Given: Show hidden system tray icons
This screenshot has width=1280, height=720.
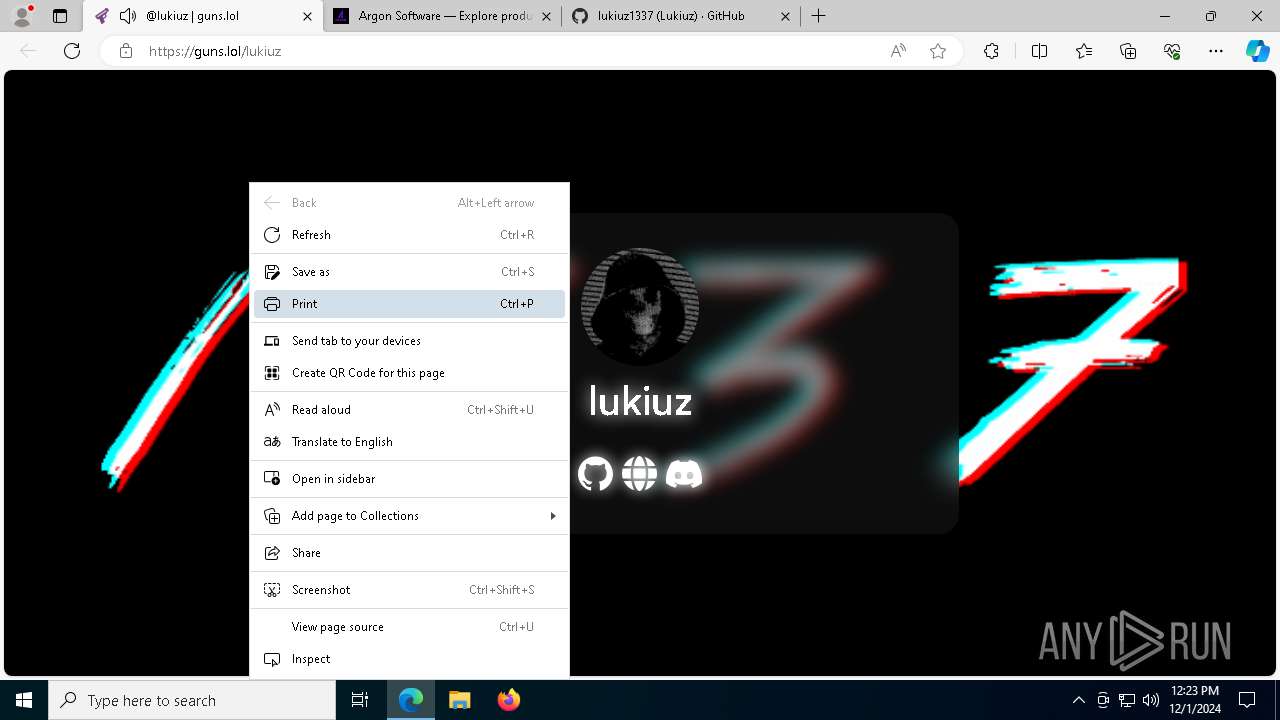Looking at the screenshot, I should (x=1079, y=700).
